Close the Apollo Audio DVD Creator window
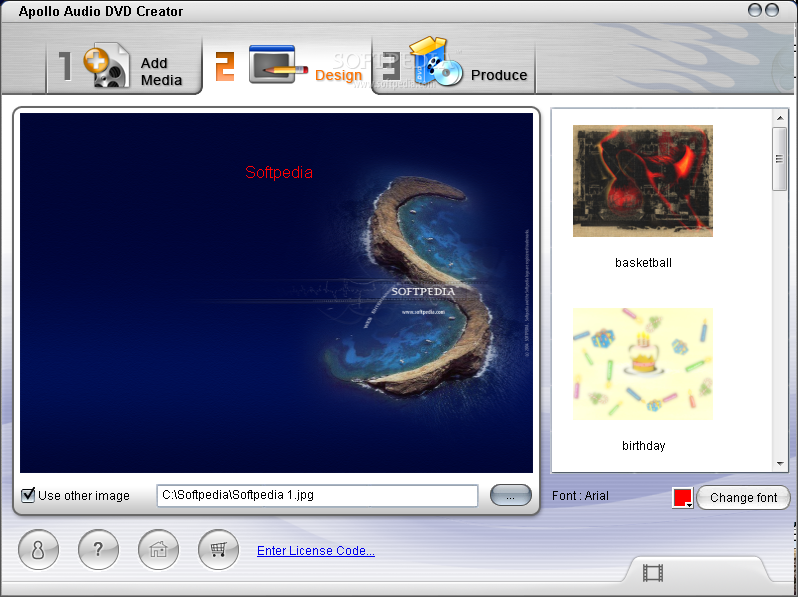798x597 pixels. (x=772, y=10)
